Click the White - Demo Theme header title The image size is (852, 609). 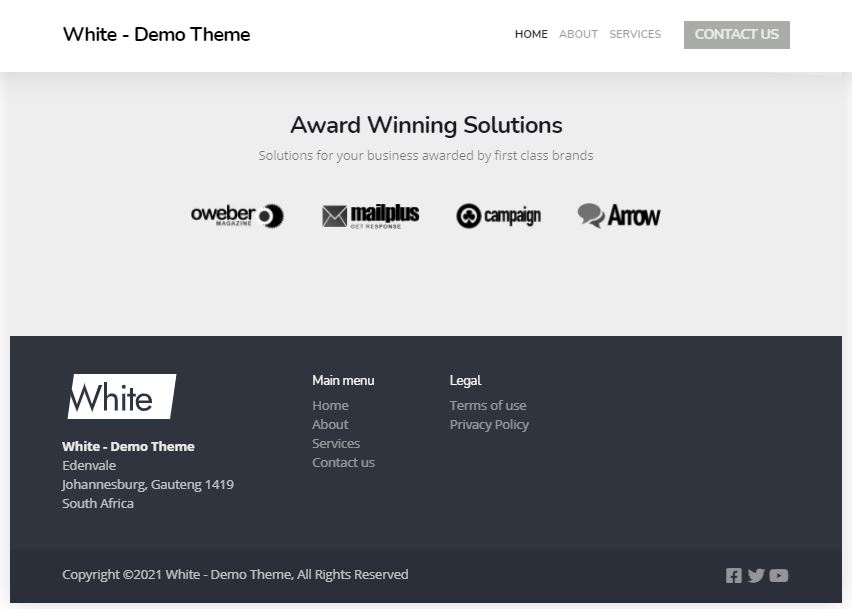pyautogui.click(x=156, y=34)
